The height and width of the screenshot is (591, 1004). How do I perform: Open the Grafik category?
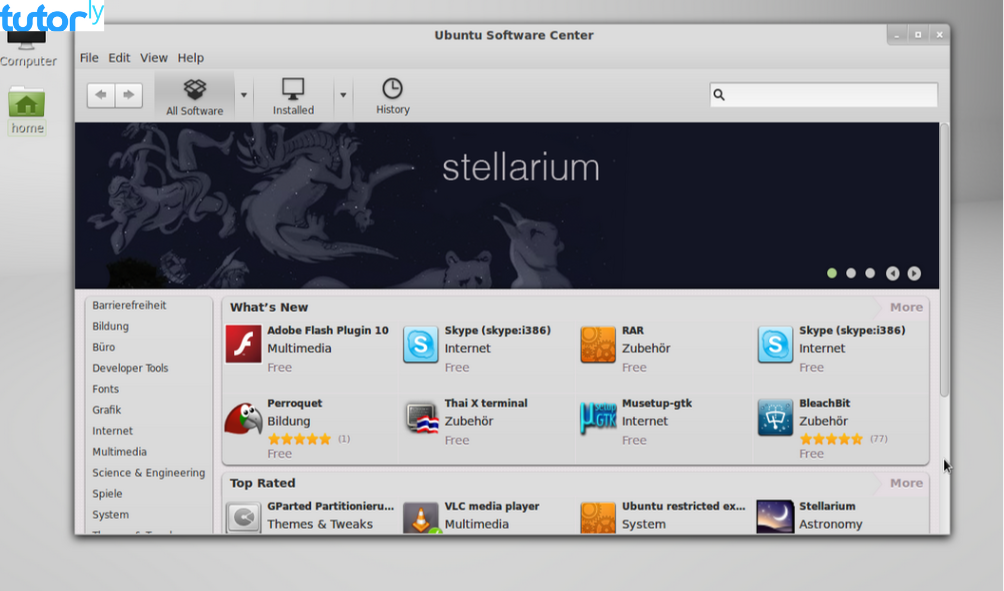[x=106, y=410]
